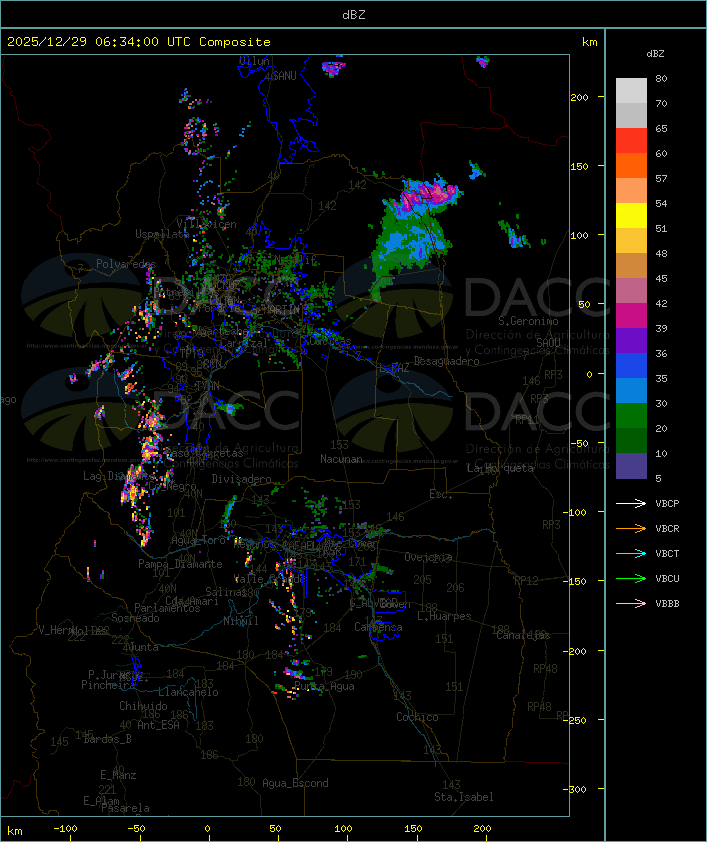Click the Agua_Toro map label

198,541
